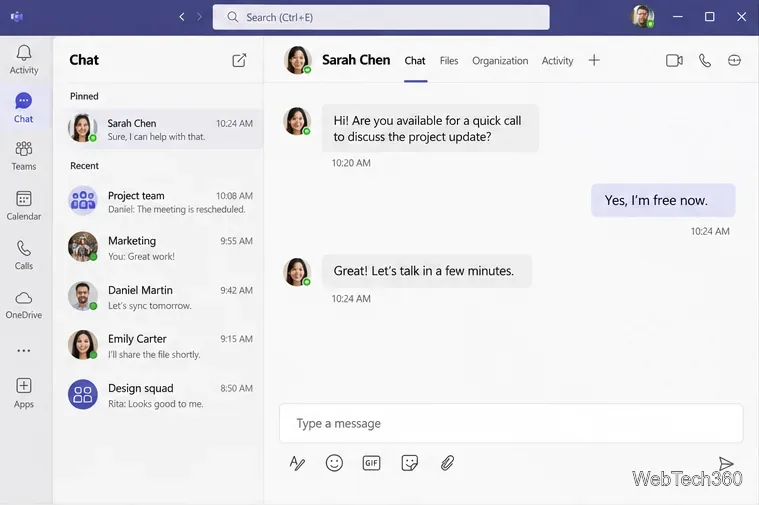Click the 10:20 AM message timestamp
759x505 pixels.
351,163
